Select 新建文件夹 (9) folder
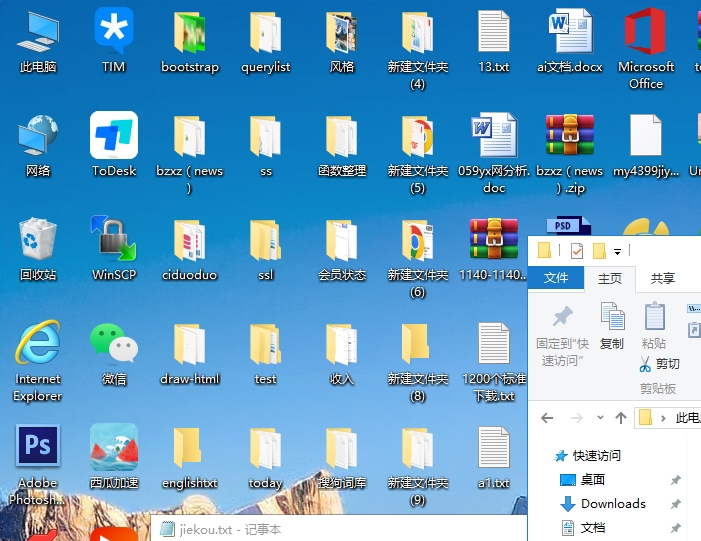The height and width of the screenshot is (541, 701). click(x=418, y=467)
